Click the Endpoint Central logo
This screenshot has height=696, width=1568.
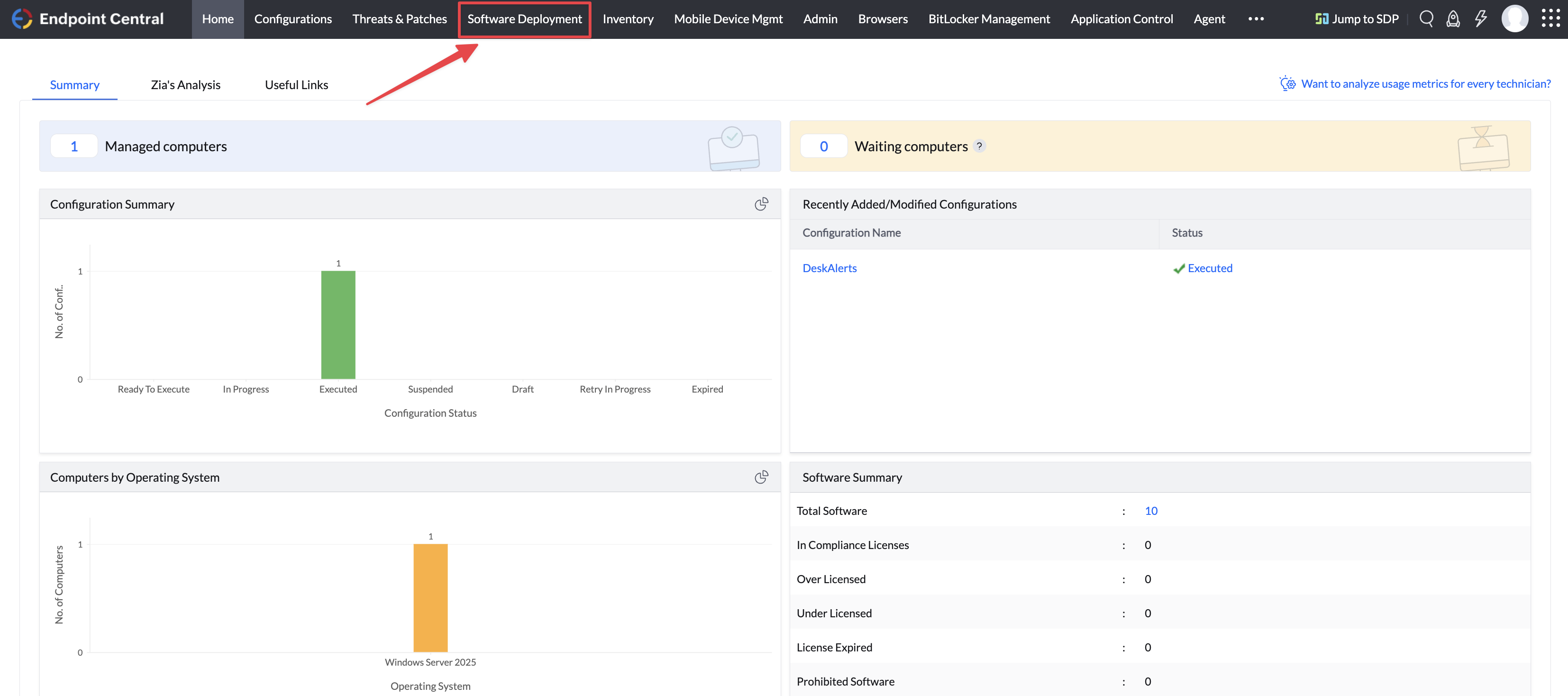coord(22,19)
